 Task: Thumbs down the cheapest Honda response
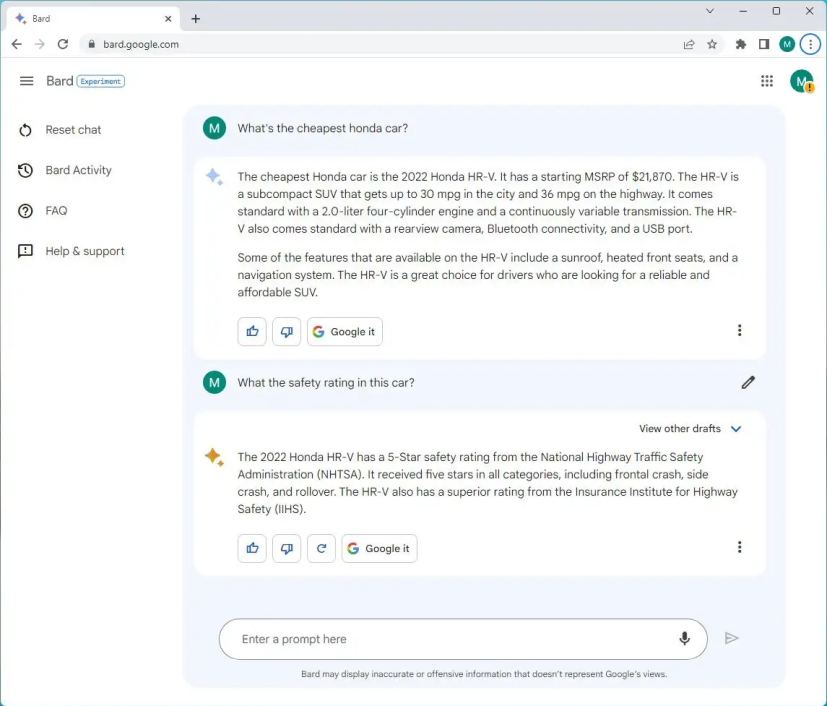(x=286, y=331)
